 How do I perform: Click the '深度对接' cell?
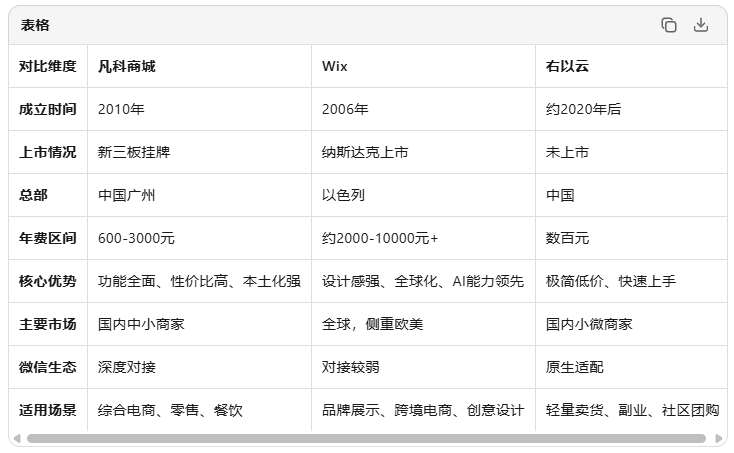199,367
